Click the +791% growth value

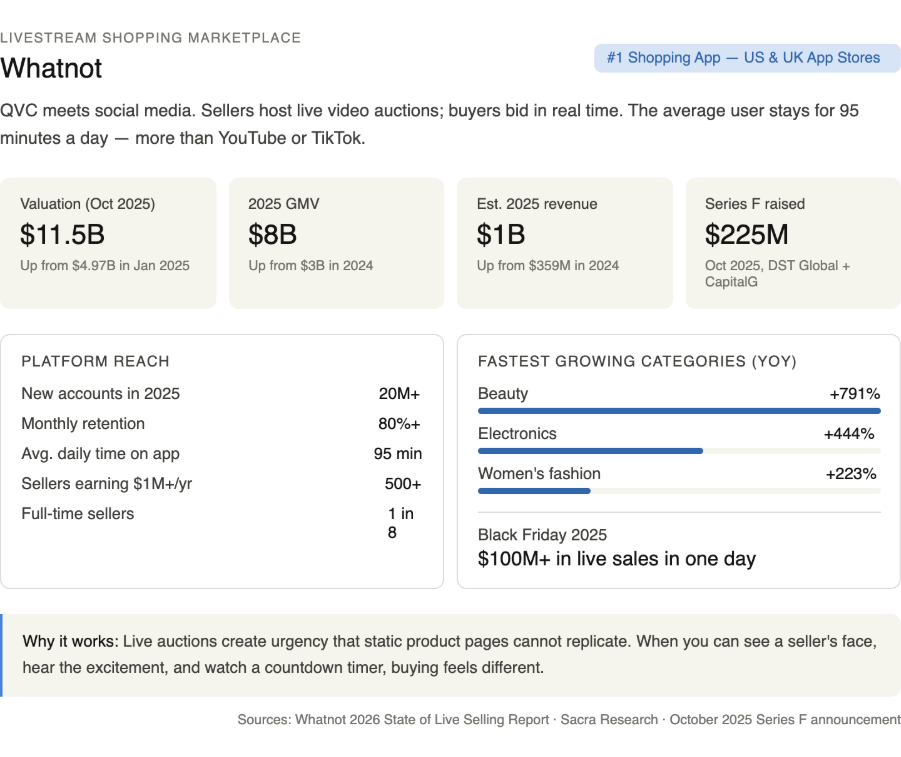pos(854,394)
